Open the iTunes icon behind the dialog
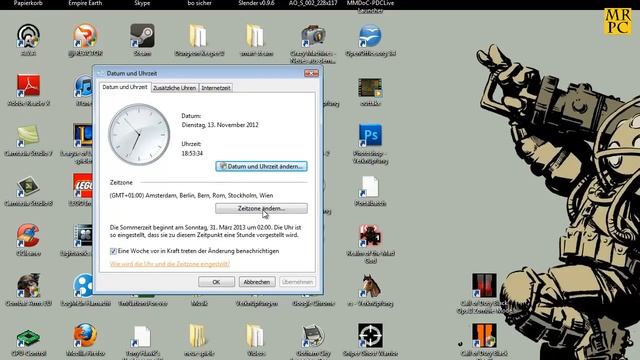Image resolution: width=640 pixels, height=360 pixels. [84, 86]
